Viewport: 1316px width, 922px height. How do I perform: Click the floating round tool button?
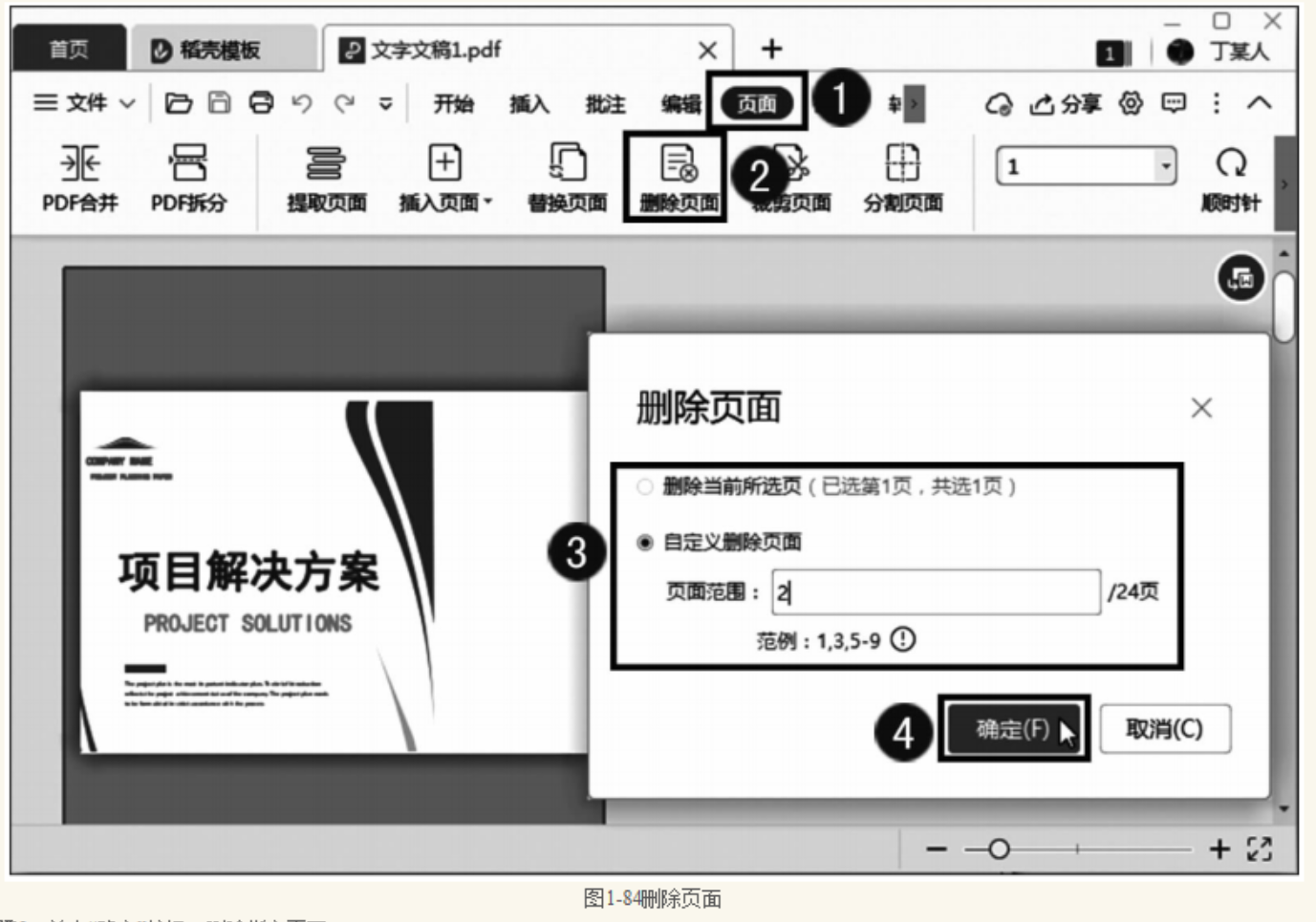[1240, 279]
